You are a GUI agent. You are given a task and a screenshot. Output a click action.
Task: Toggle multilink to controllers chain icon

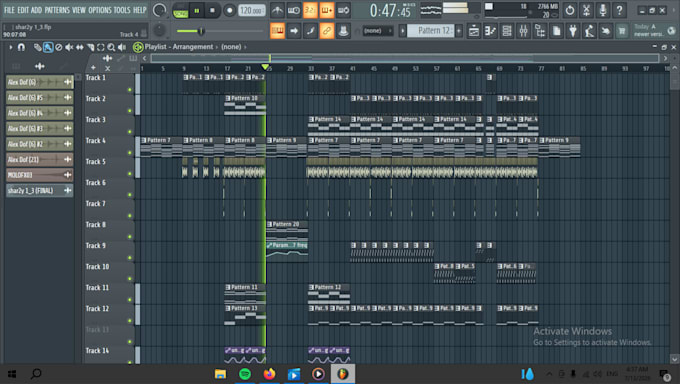point(327,31)
